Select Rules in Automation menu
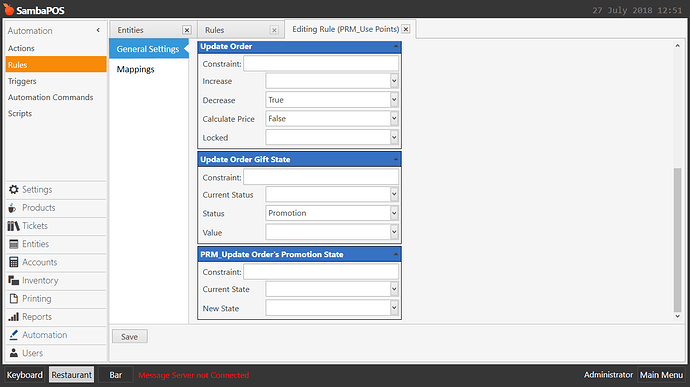 [x=56, y=65]
